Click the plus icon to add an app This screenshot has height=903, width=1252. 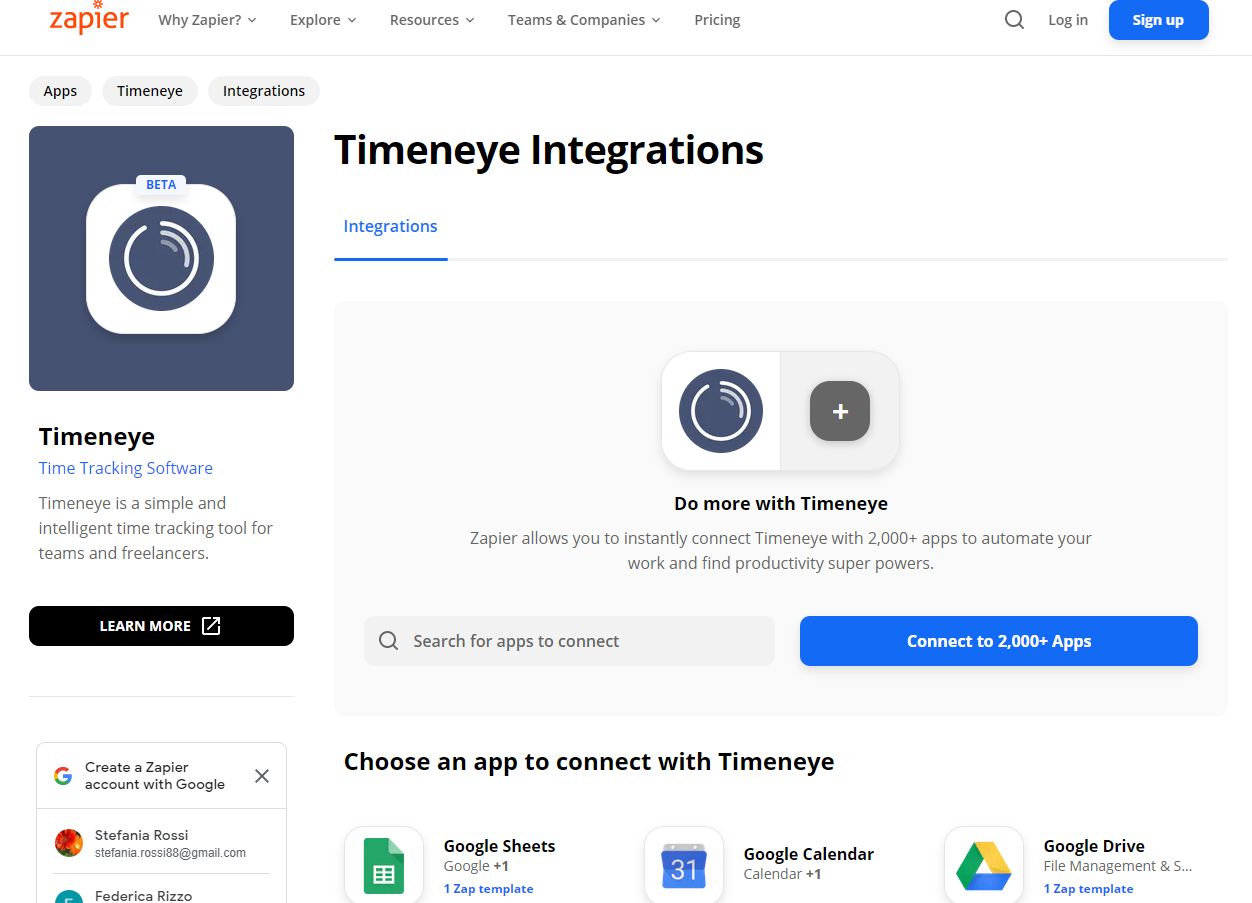[x=840, y=411]
